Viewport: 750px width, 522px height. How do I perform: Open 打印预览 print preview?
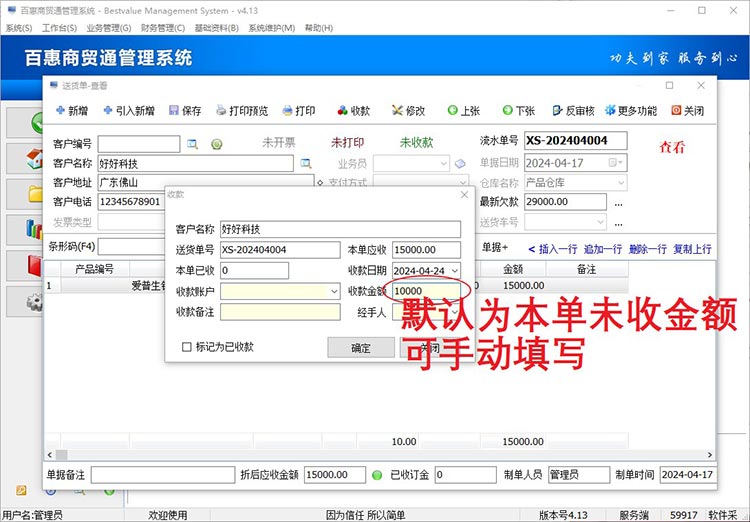tap(242, 111)
